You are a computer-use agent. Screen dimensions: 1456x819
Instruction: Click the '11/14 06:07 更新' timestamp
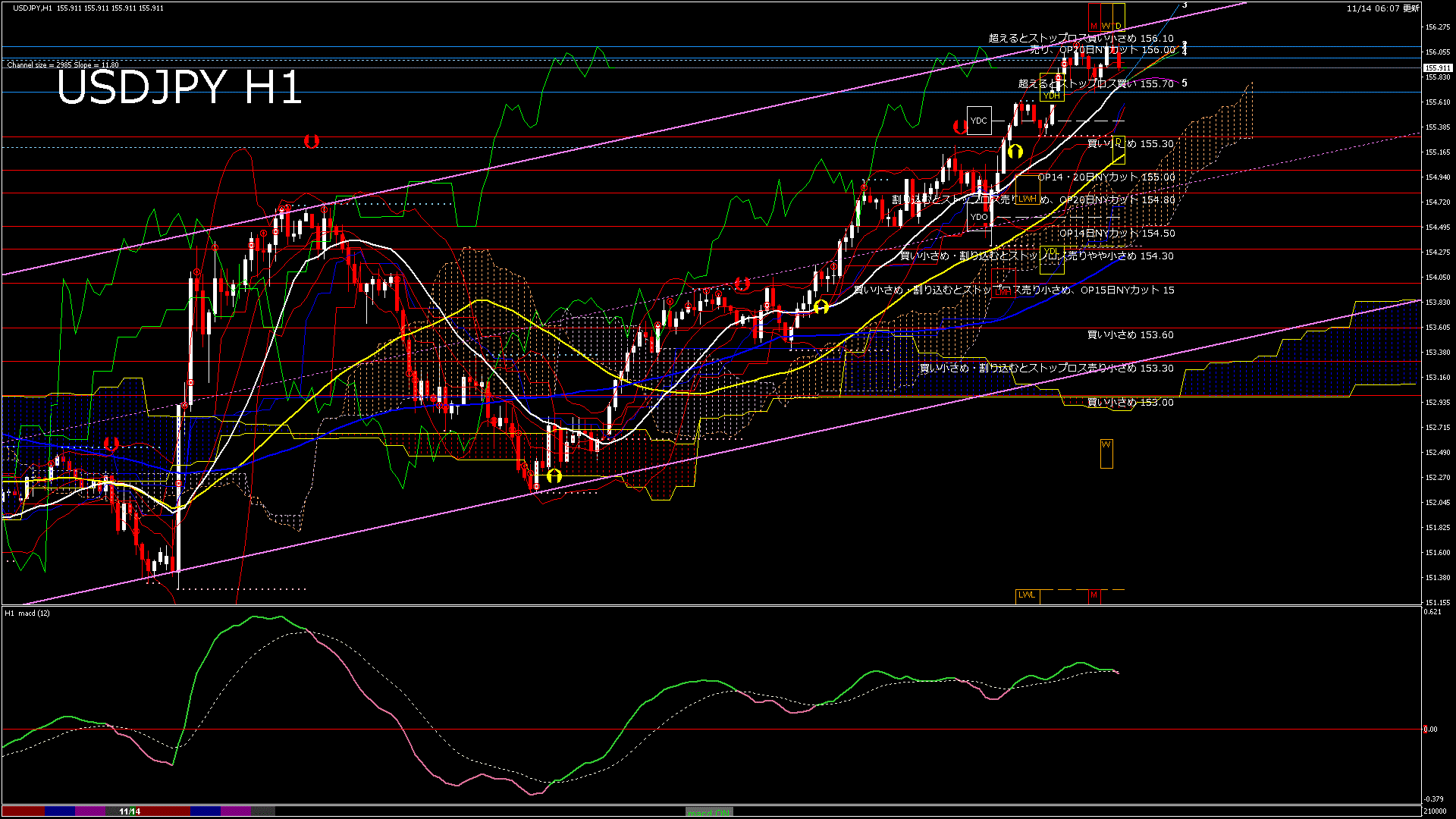click(1383, 8)
